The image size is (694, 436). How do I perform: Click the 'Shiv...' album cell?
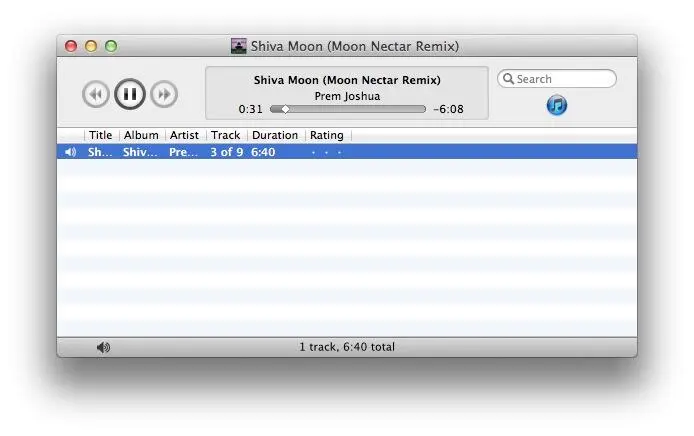(x=140, y=152)
